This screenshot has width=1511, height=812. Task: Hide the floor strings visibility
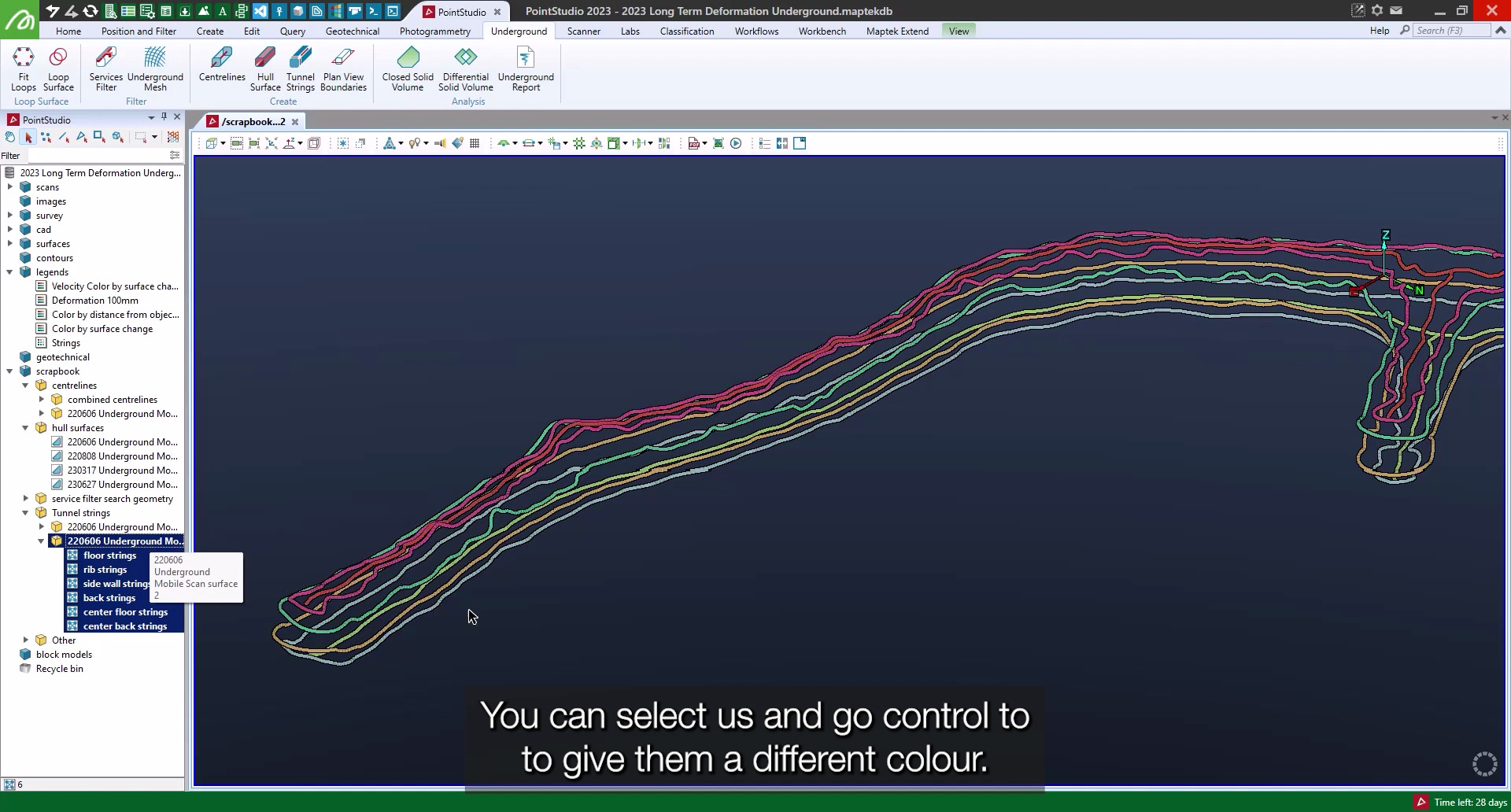point(74,555)
